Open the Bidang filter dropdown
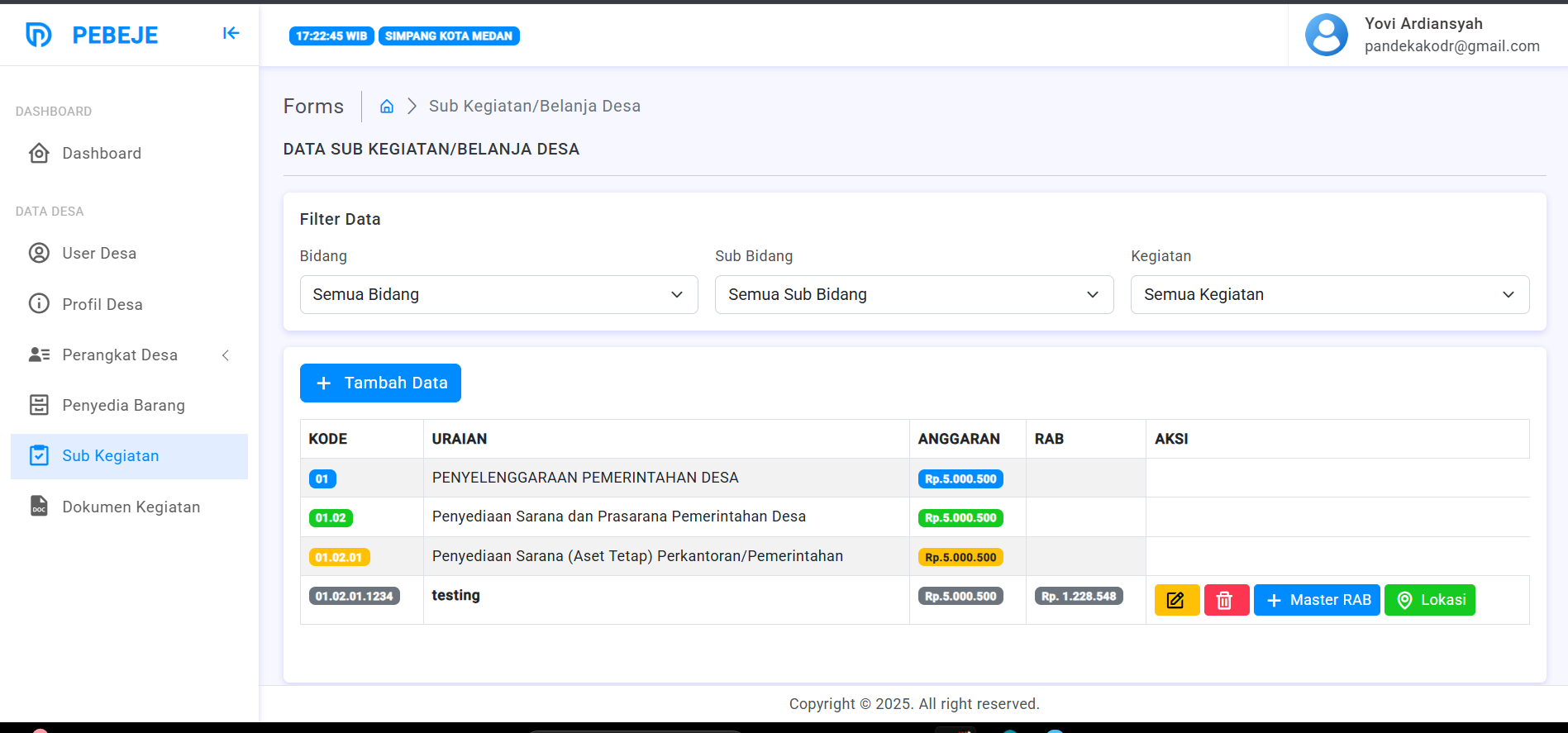This screenshot has height=733, width=1568. [x=498, y=295]
